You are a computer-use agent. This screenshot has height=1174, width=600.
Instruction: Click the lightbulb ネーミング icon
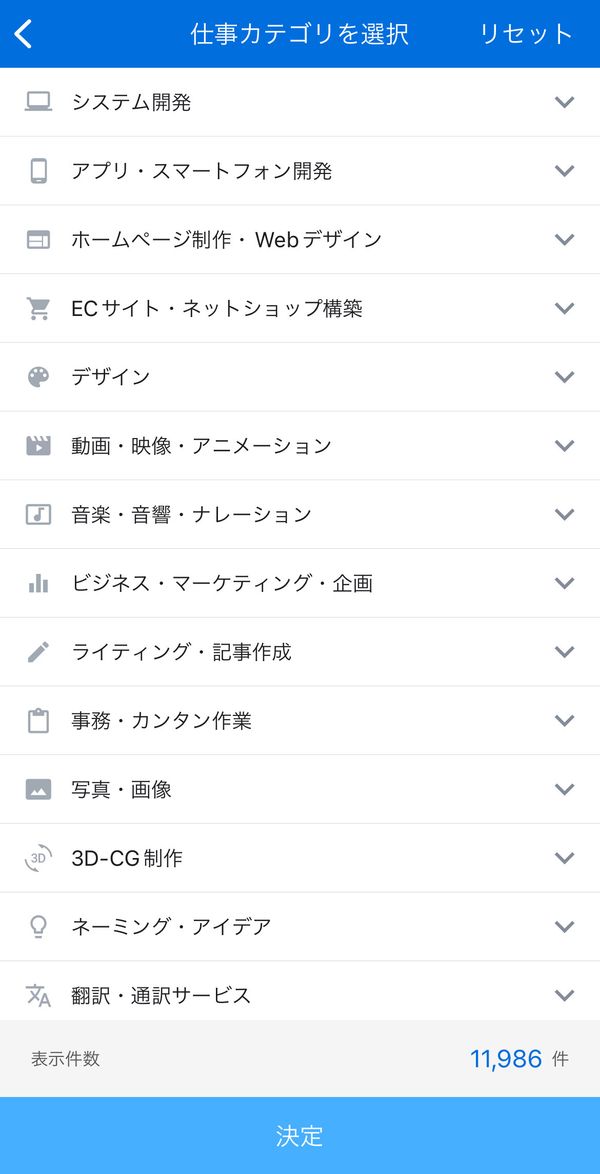point(38,927)
